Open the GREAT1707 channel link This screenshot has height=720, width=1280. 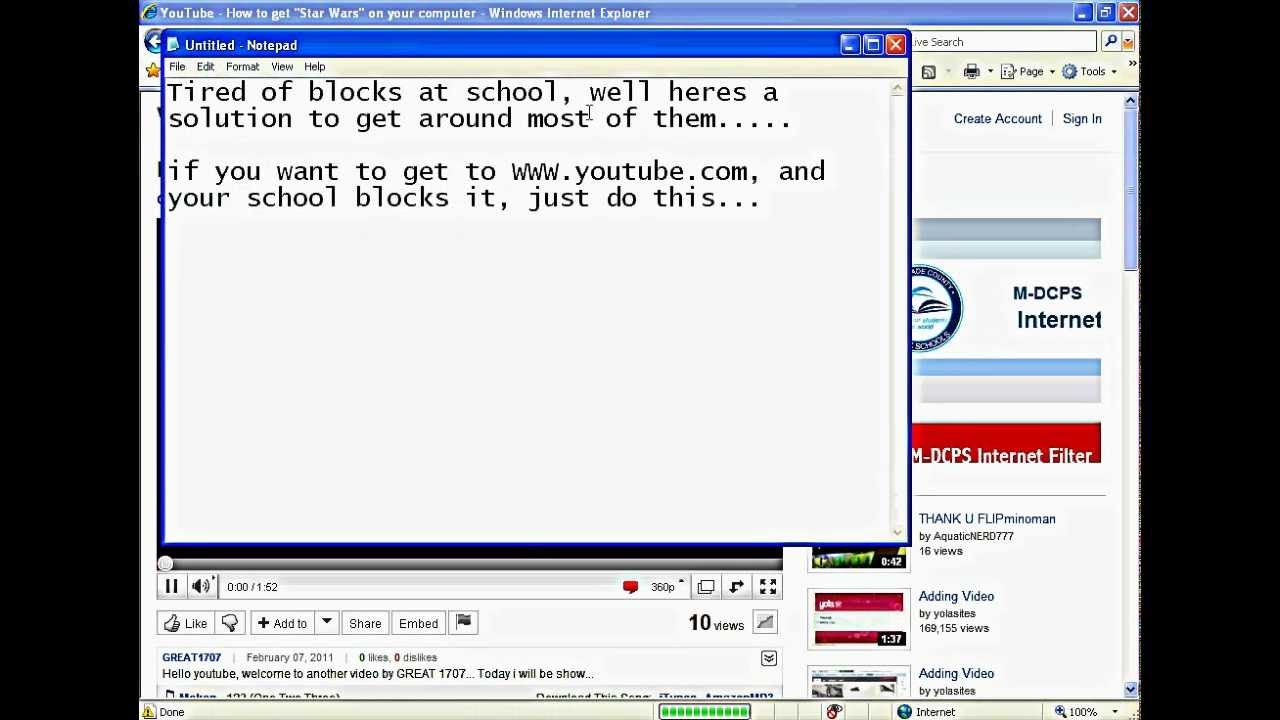pyautogui.click(x=191, y=657)
